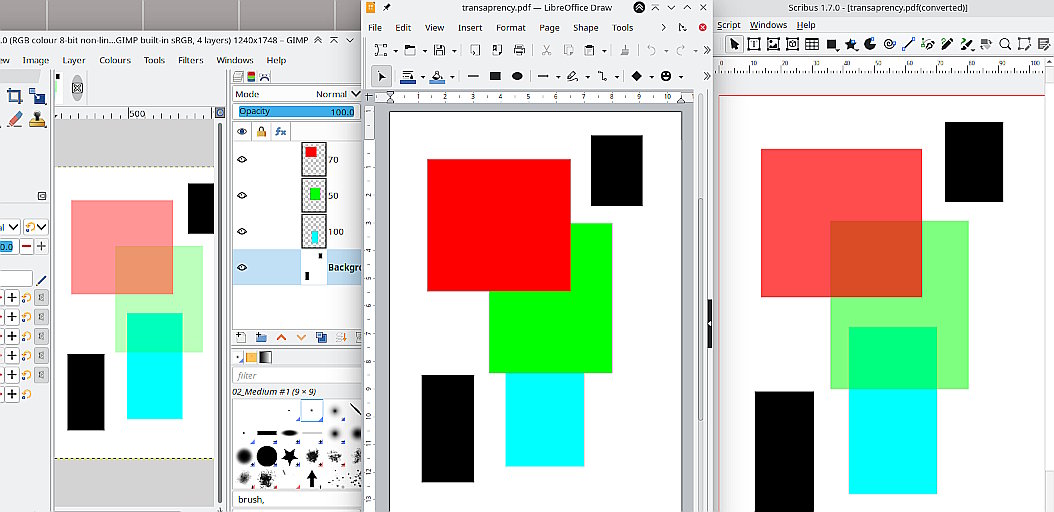Open the Channels dock tab in GIMP
1054x512 pixels.
pyautogui.click(x=251, y=77)
